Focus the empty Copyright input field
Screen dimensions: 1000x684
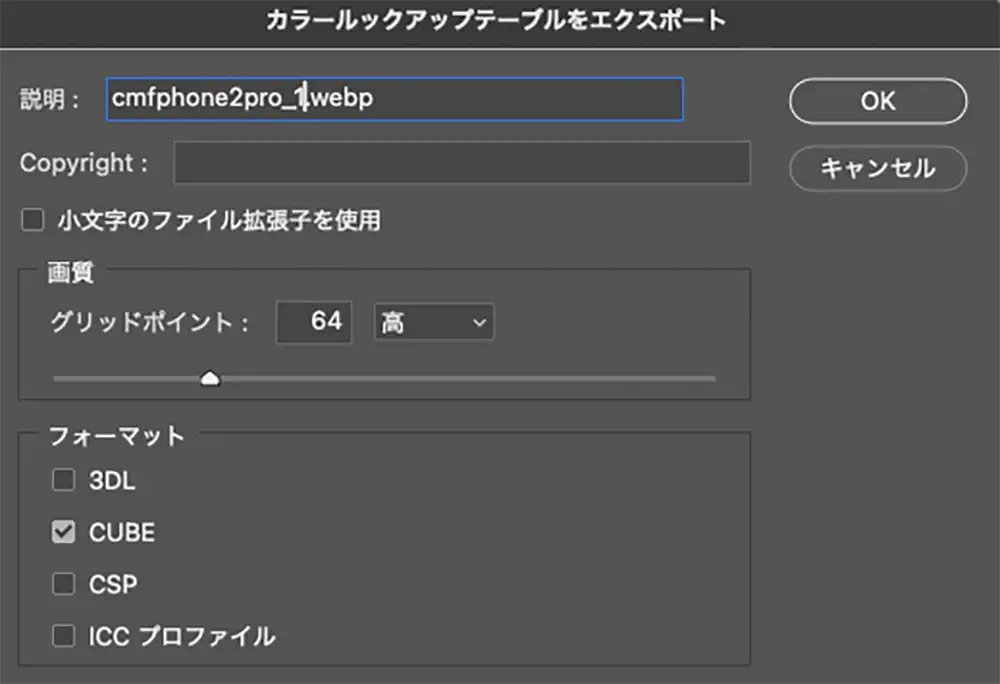point(461,163)
